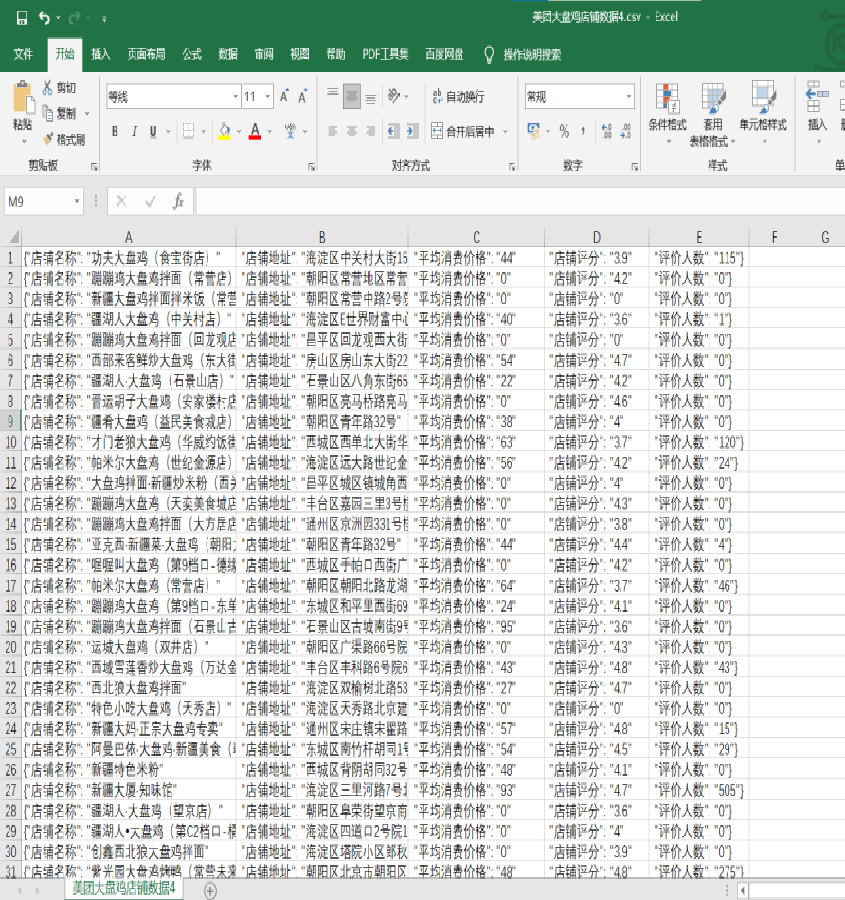Image resolution: width=845 pixels, height=900 pixels.
Task: Select sheet tab 美团大盘鸡店铺数据4
Action: pyautogui.click(x=123, y=888)
